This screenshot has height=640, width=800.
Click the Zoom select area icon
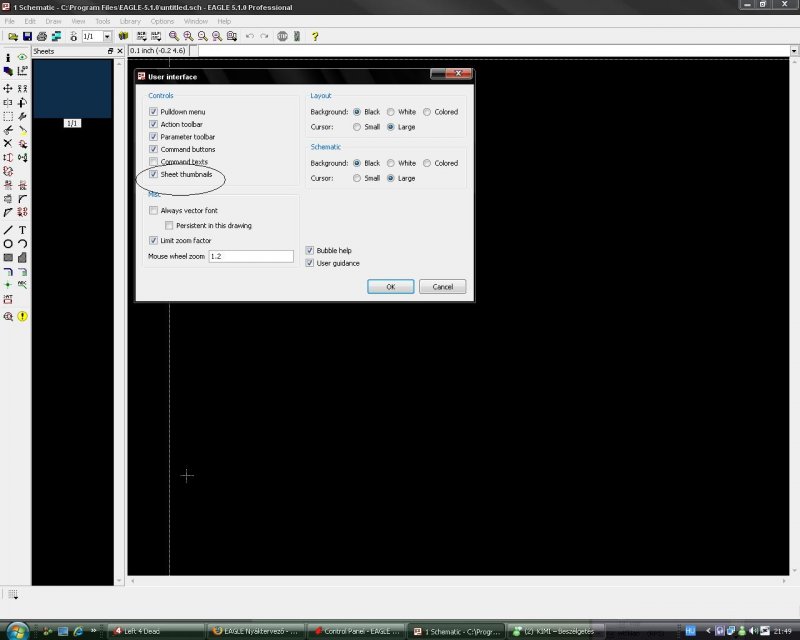232,36
